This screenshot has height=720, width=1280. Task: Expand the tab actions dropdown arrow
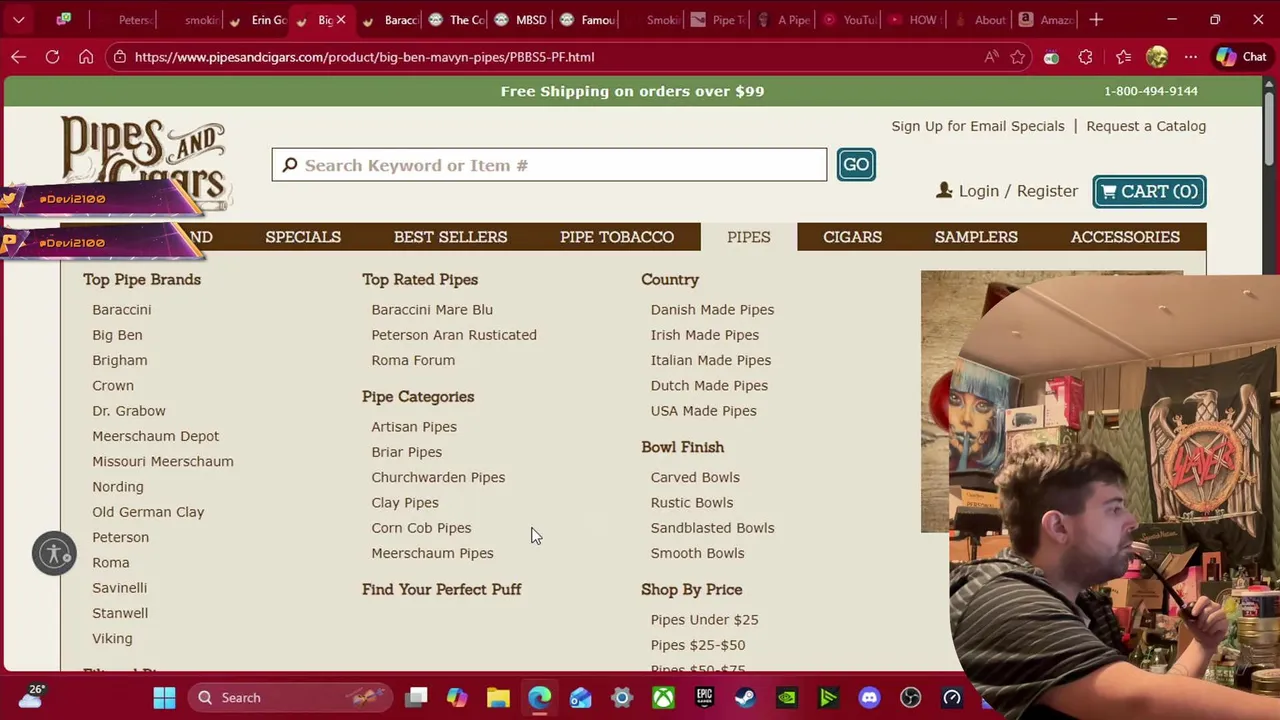pos(18,19)
